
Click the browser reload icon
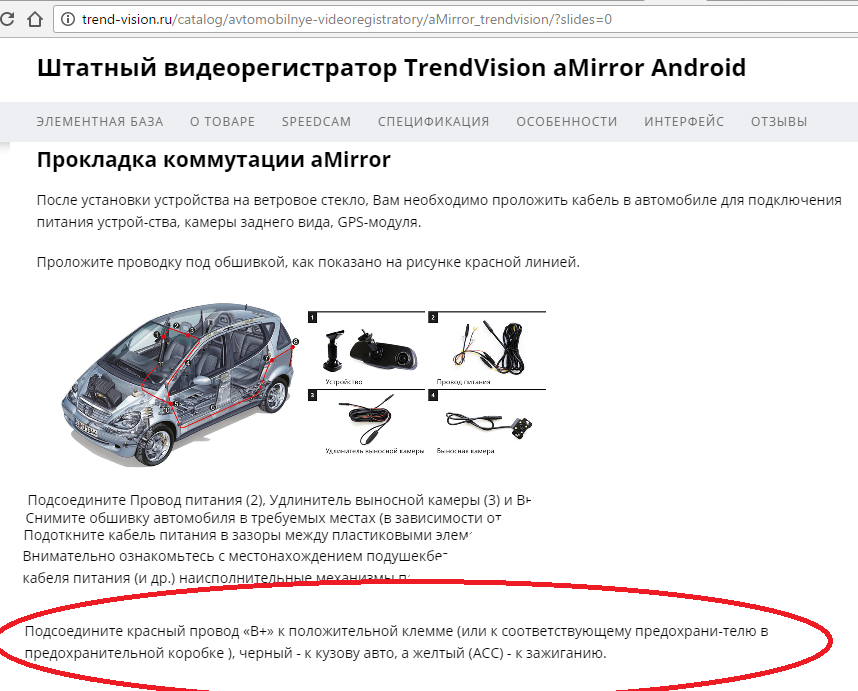(x=7, y=19)
